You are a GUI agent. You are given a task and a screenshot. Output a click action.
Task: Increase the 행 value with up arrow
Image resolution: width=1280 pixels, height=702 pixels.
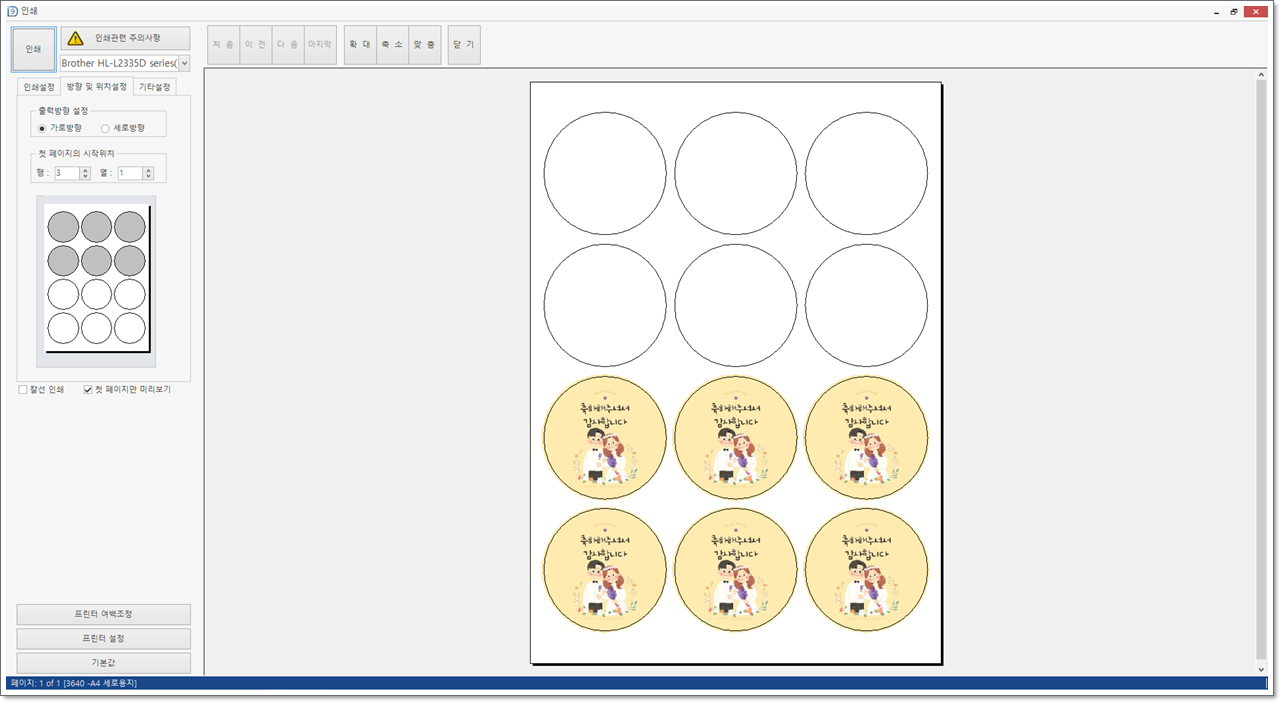click(85, 170)
